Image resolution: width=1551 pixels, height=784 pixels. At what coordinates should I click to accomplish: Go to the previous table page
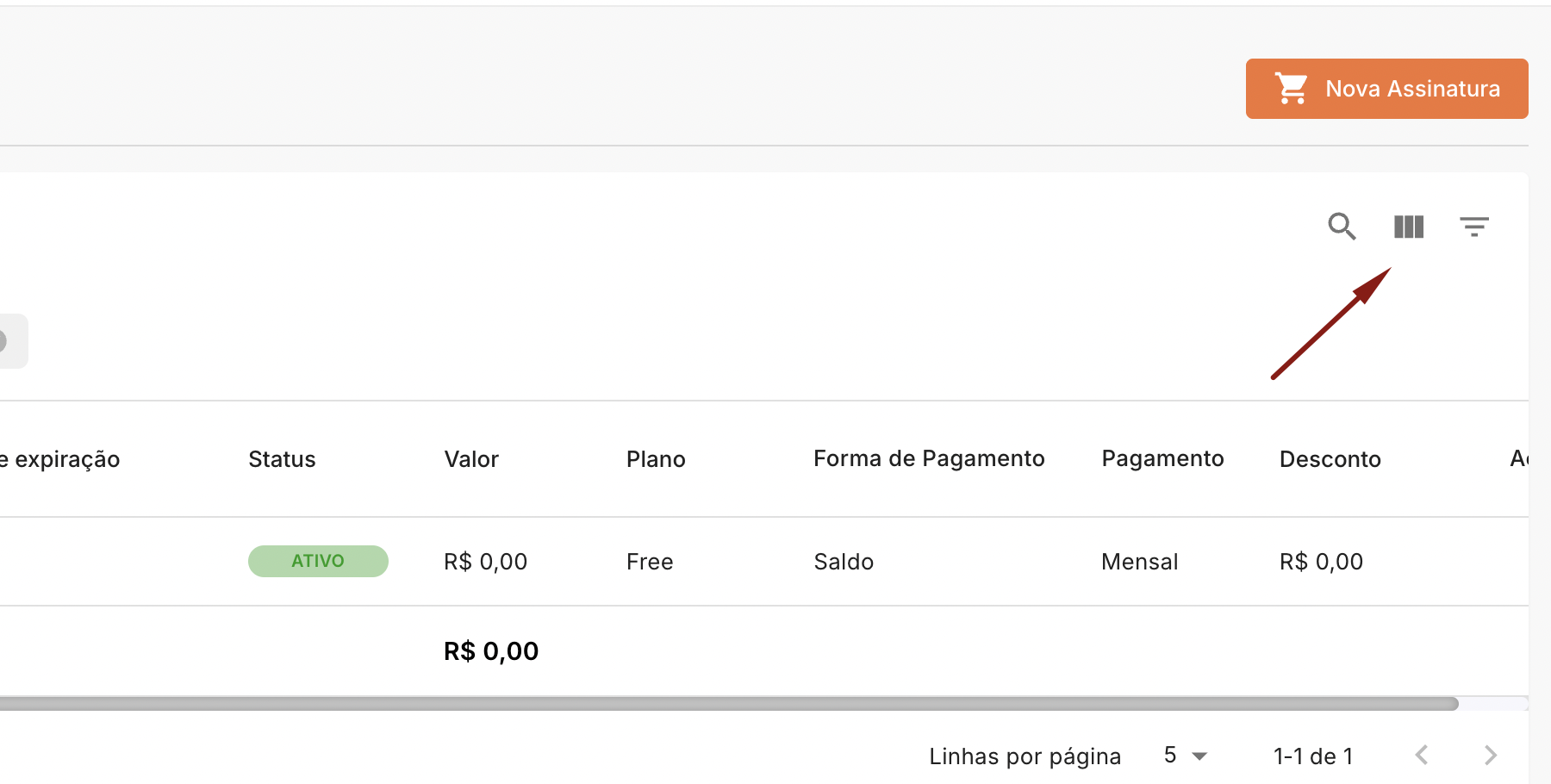pyautogui.click(x=1422, y=756)
